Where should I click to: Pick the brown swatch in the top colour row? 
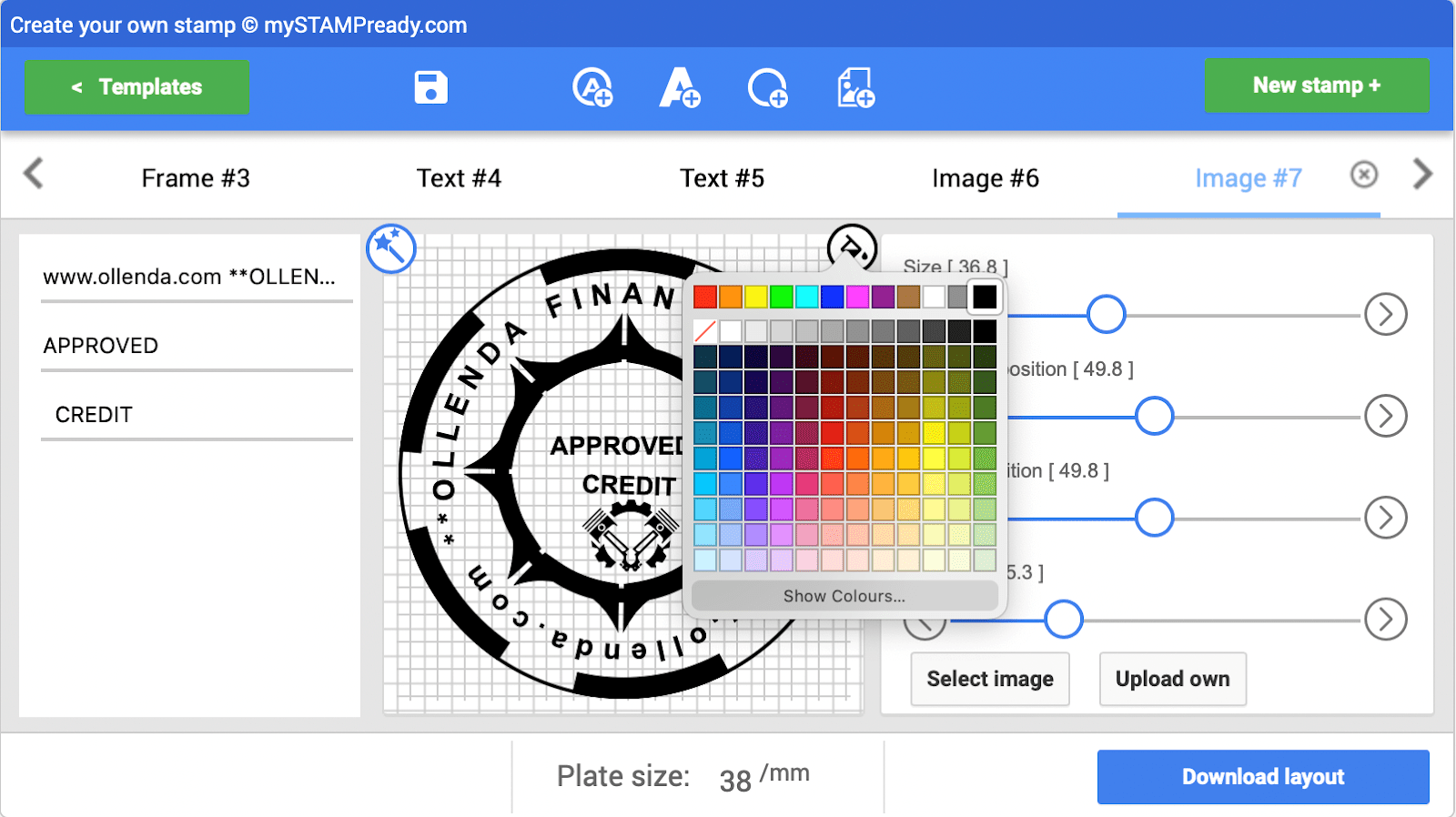coord(908,297)
